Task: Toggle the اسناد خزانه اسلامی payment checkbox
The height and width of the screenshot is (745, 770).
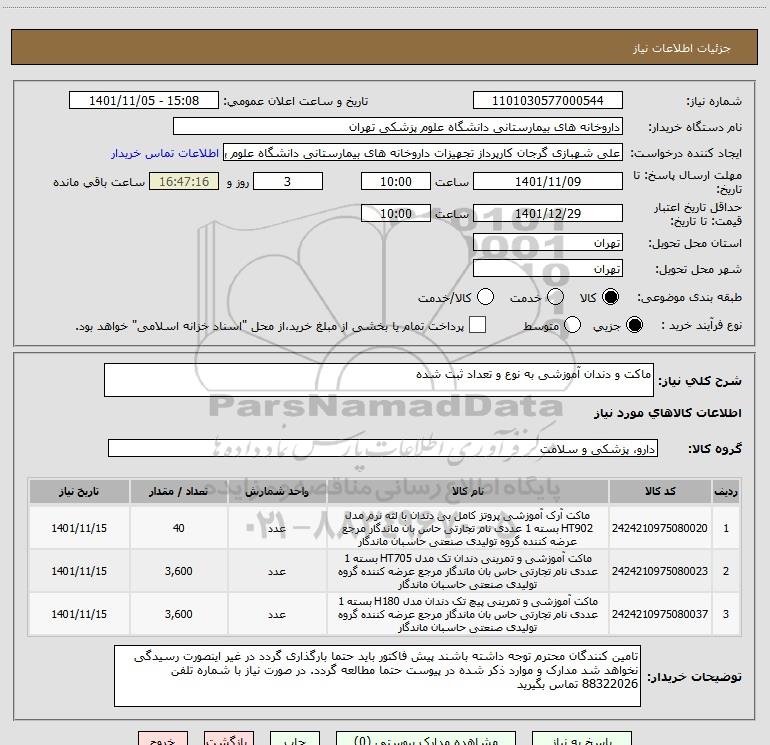Action: click(477, 325)
